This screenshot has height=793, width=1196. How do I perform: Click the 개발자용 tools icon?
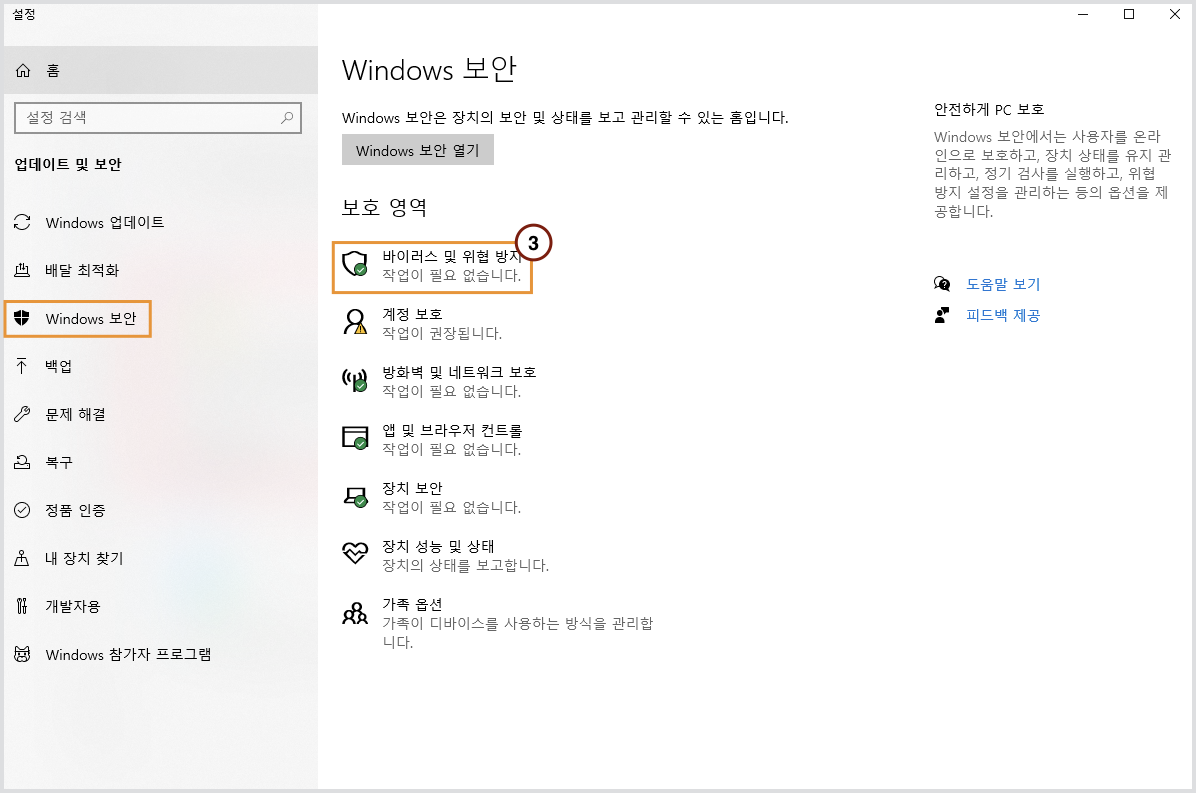pyautogui.click(x=22, y=606)
